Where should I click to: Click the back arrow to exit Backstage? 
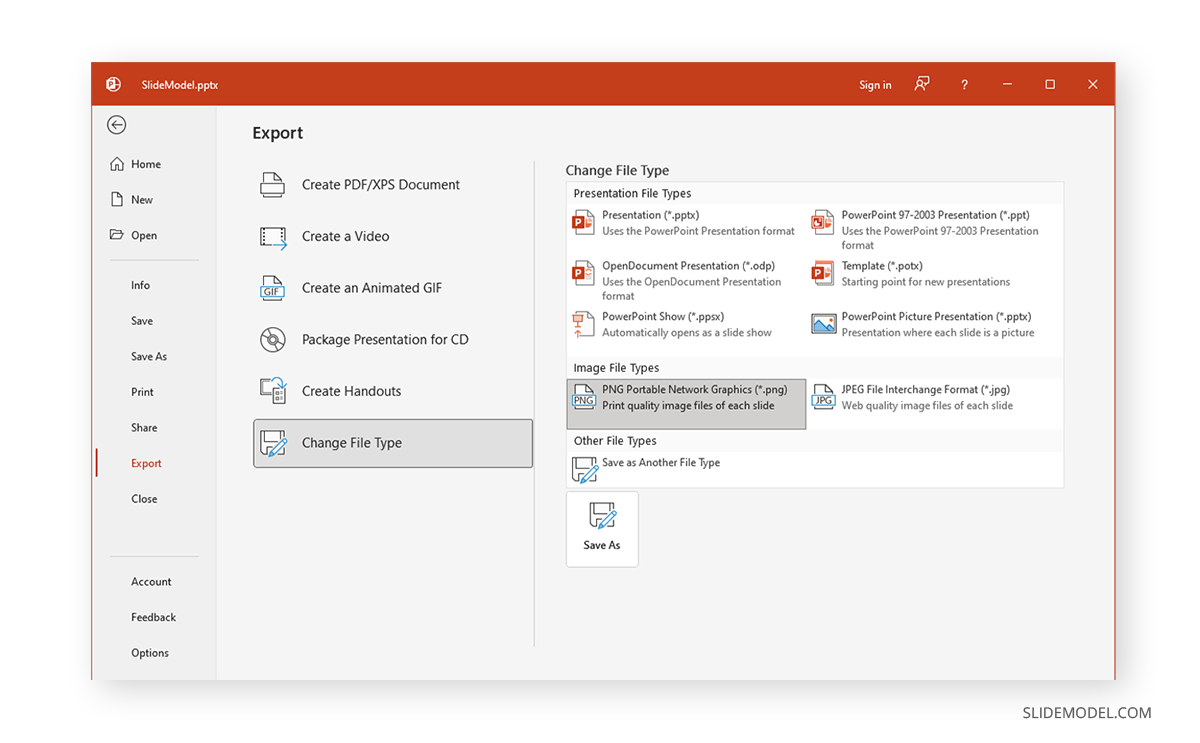tap(117, 125)
